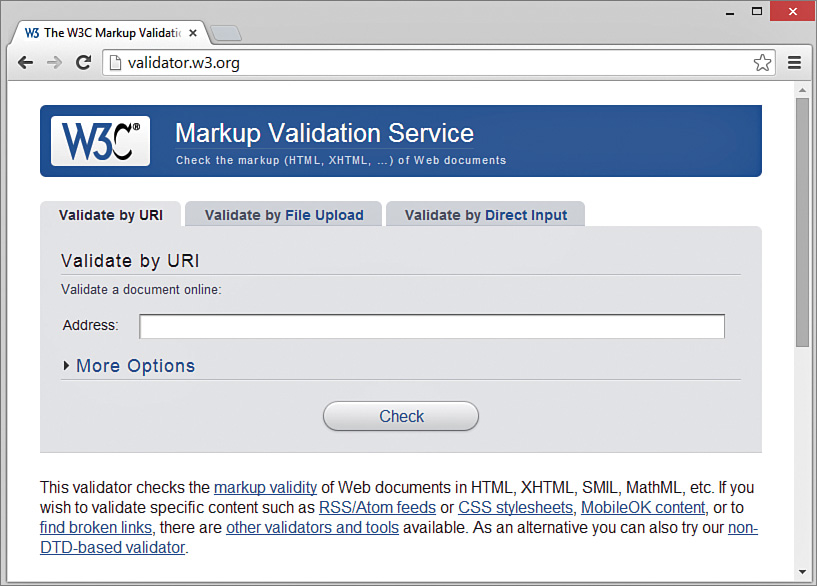Switch to the Validate by File Upload tab

click(283, 214)
